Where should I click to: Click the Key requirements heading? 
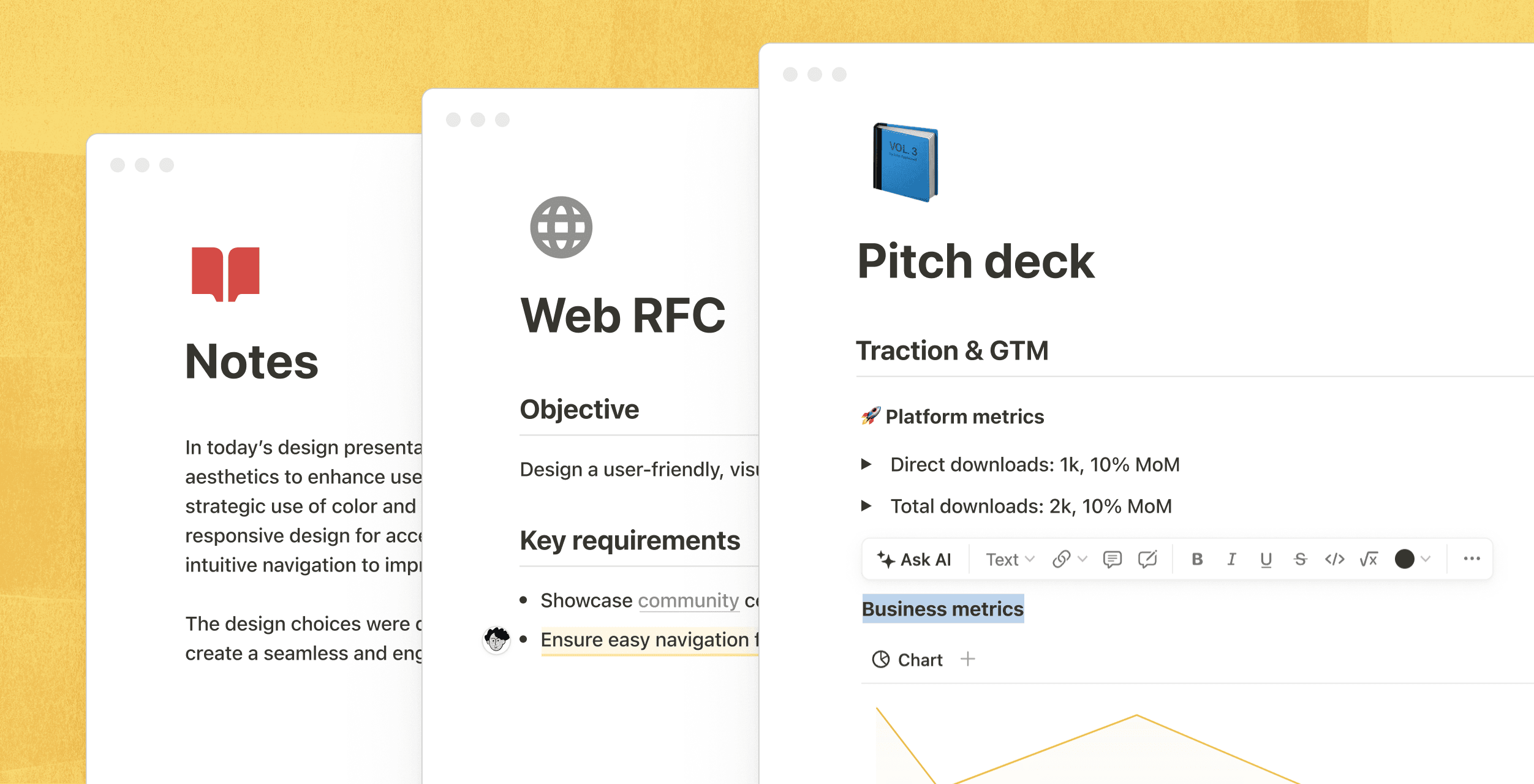click(x=630, y=541)
